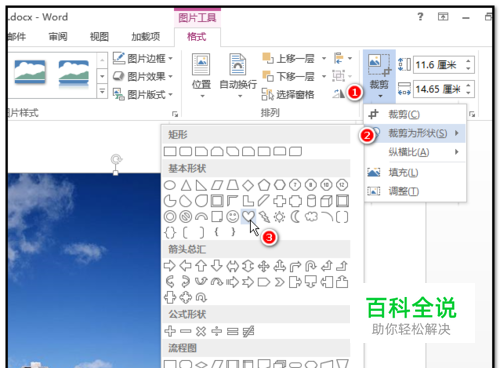Open Bring Forward dropdown arrow (上移一层)

324,58
